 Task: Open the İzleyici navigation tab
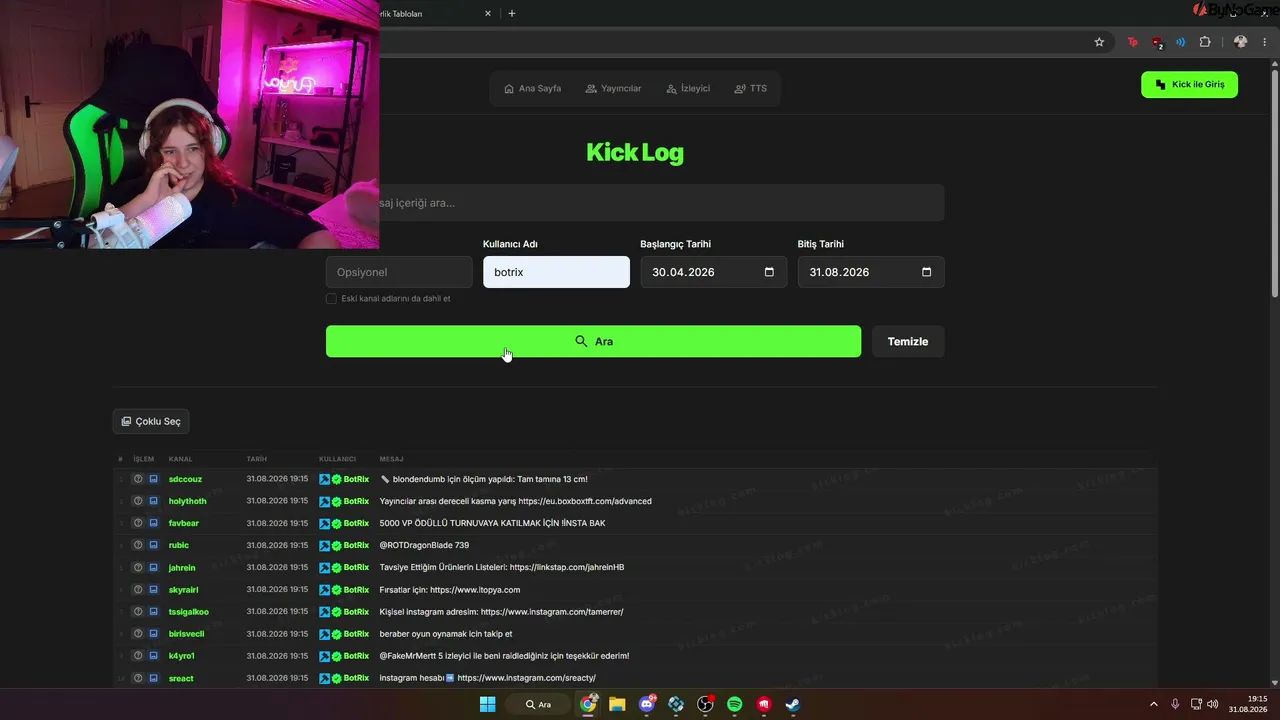pyautogui.click(x=688, y=88)
